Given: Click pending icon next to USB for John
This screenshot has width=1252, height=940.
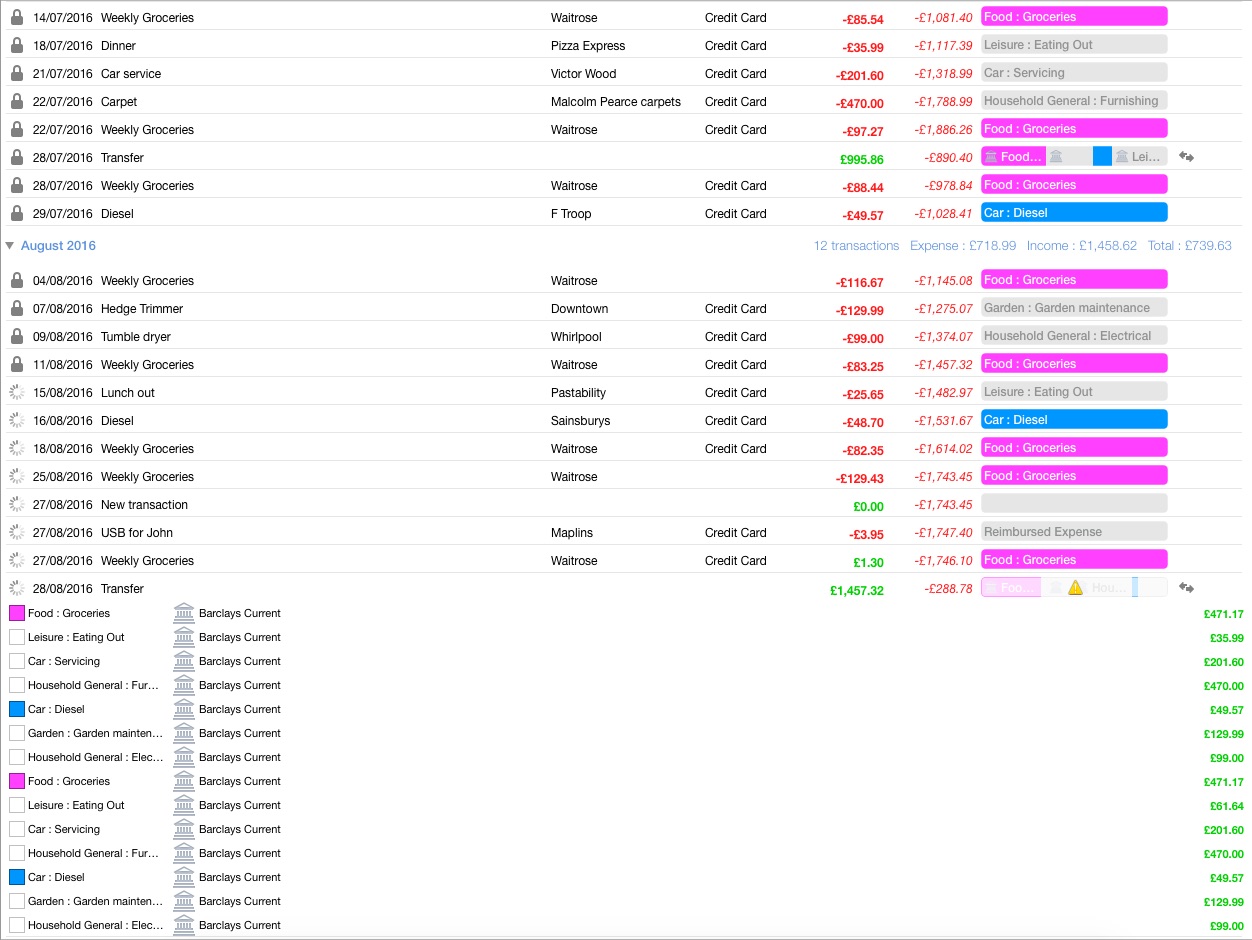Looking at the screenshot, I should click(16, 533).
